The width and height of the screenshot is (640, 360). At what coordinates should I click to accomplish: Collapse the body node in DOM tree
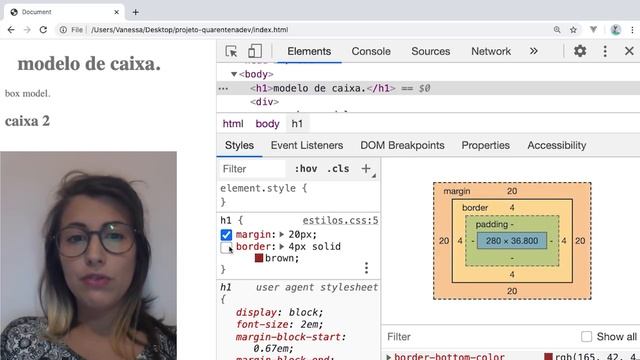pyautogui.click(x=234, y=74)
